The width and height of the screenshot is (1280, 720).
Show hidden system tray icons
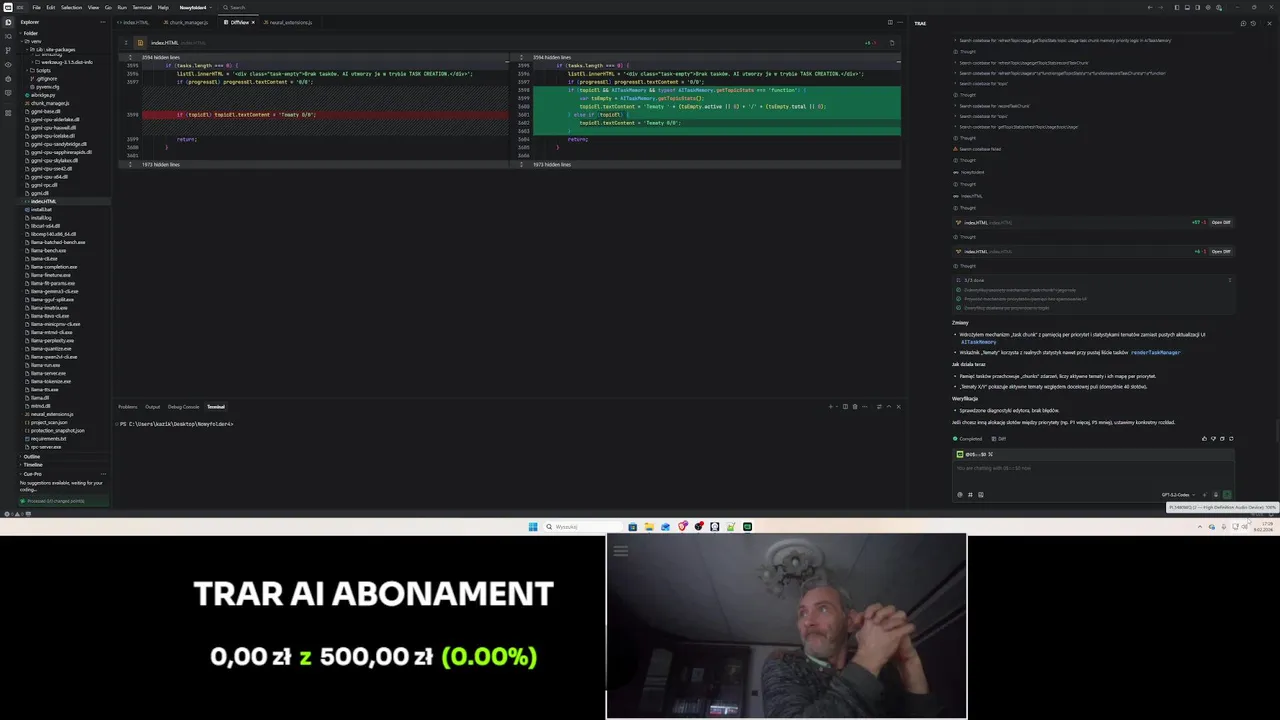coord(1200,527)
